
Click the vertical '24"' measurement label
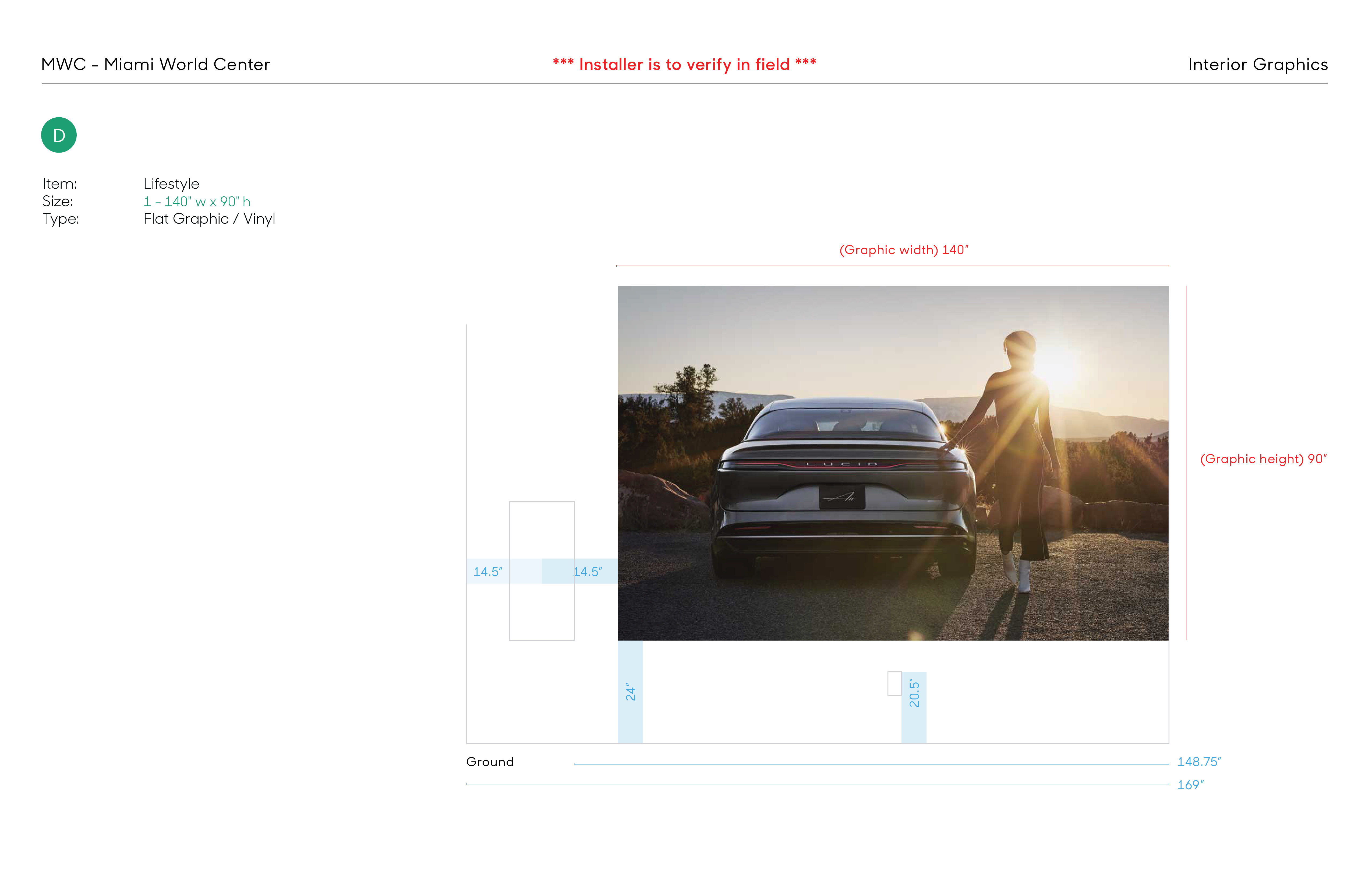pos(631,692)
